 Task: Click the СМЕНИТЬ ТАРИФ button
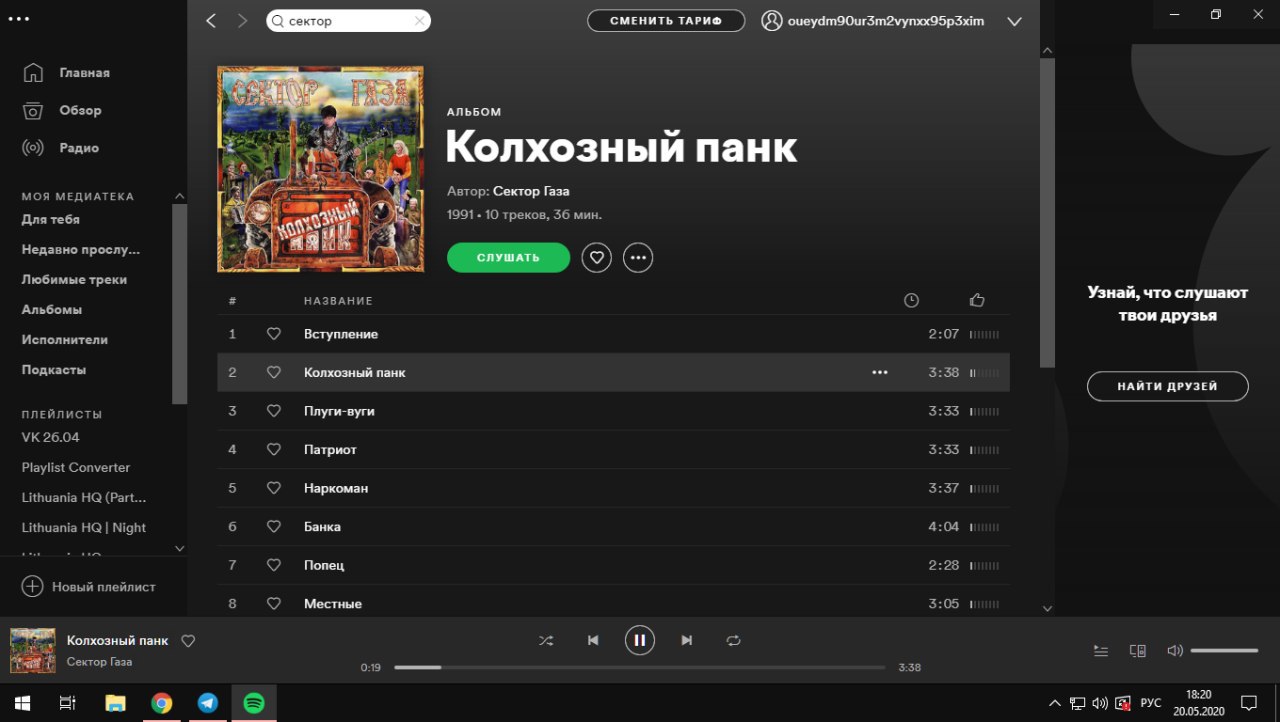(x=666, y=21)
